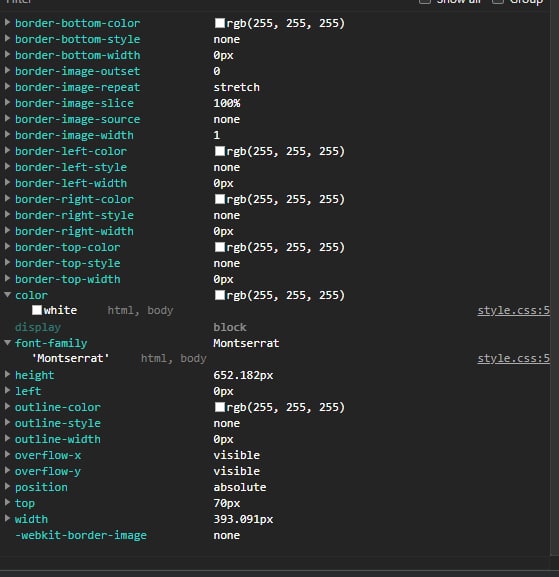559x577 pixels.
Task: Open style.css:5 link for color
Action: [513, 311]
